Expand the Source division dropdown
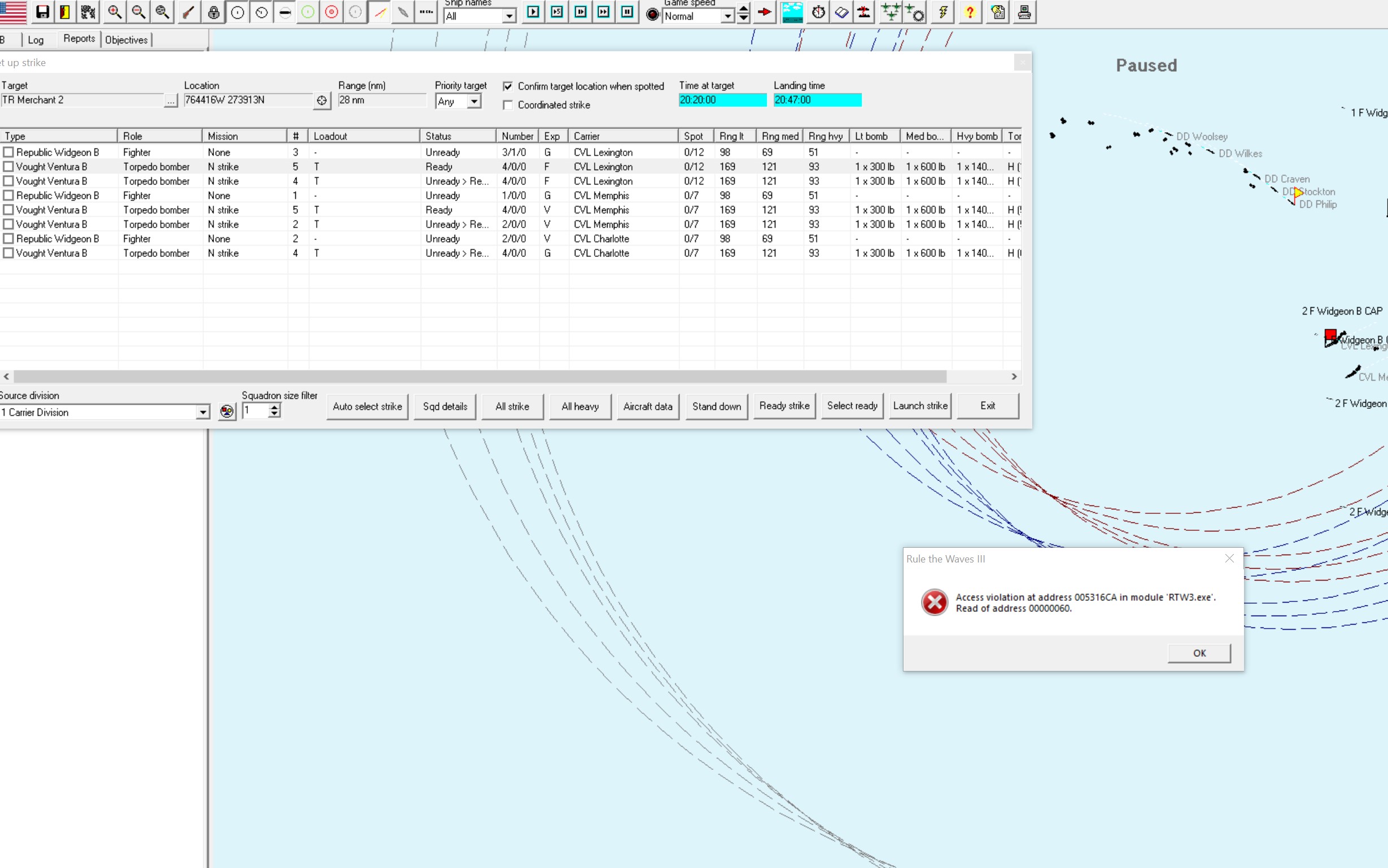The height and width of the screenshot is (868, 1388). pyautogui.click(x=203, y=412)
